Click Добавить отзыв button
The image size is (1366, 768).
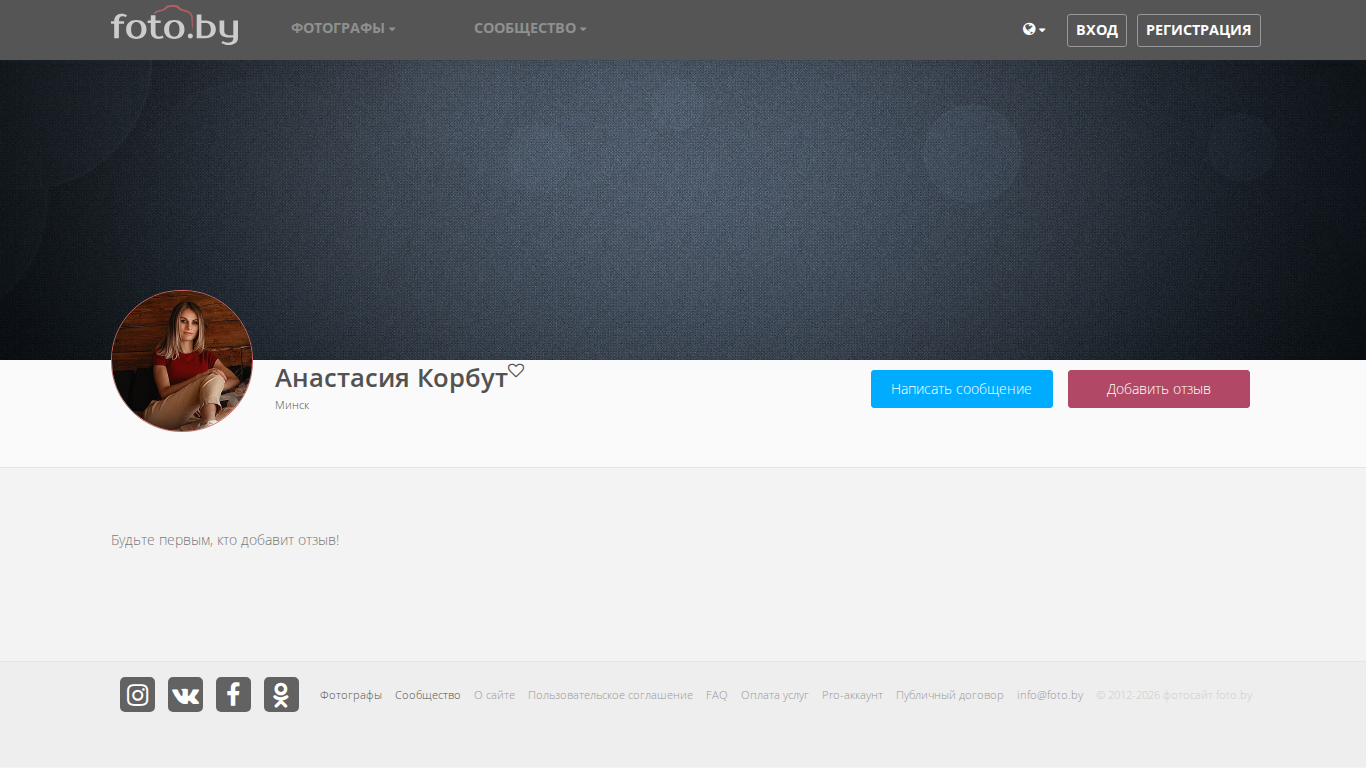coord(1158,389)
